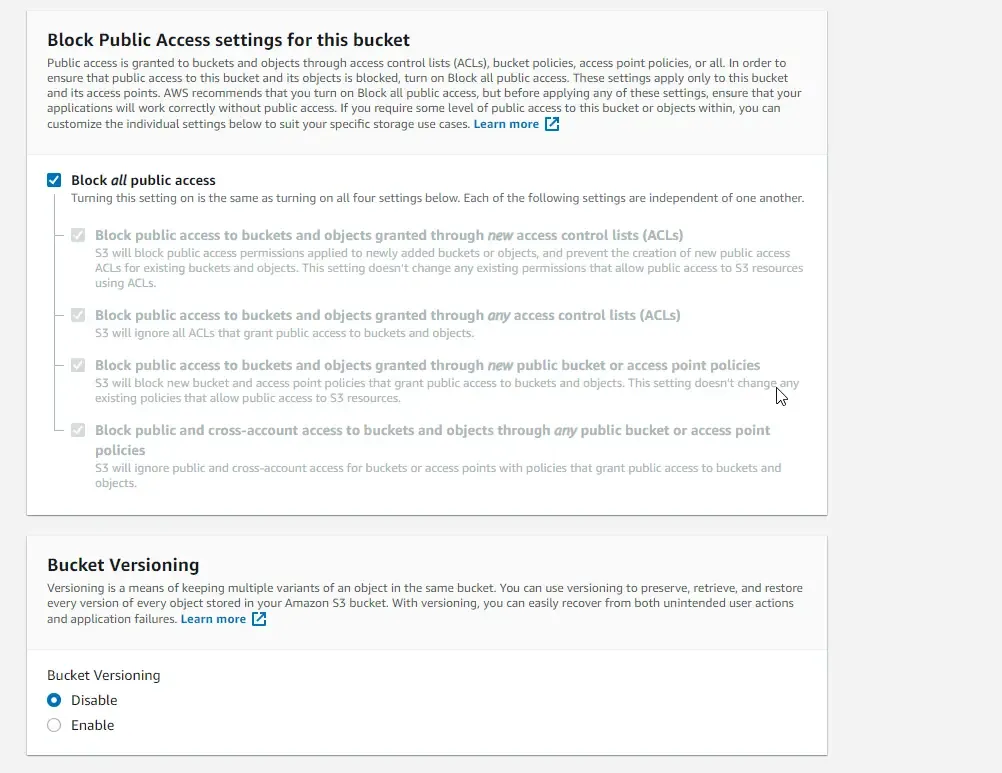Click external-link icon next to versioning Learn more
This screenshot has height=773, width=1002.
[x=259, y=618]
